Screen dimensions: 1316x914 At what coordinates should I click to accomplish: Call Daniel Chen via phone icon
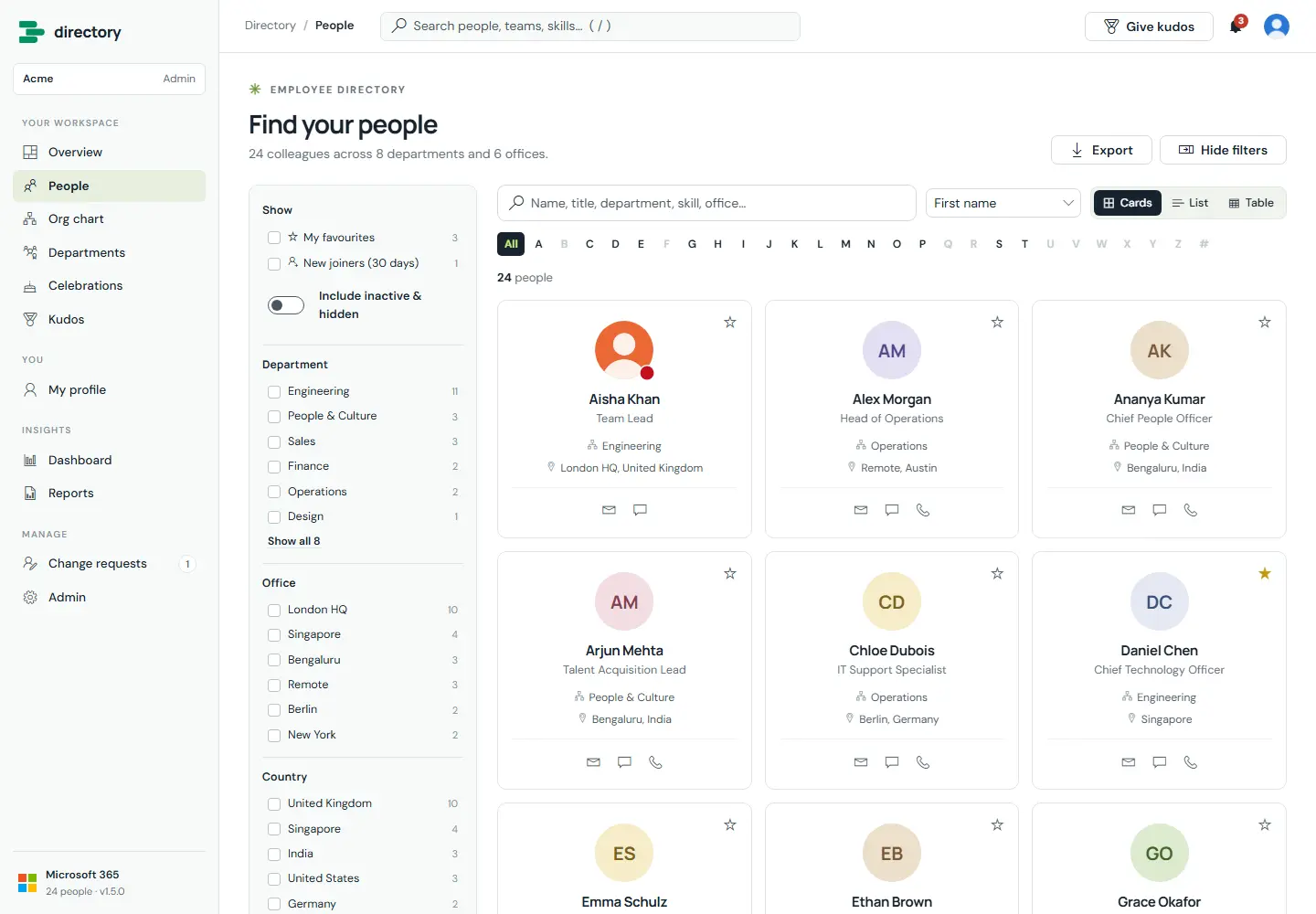pyautogui.click(x=1191, y=761)
